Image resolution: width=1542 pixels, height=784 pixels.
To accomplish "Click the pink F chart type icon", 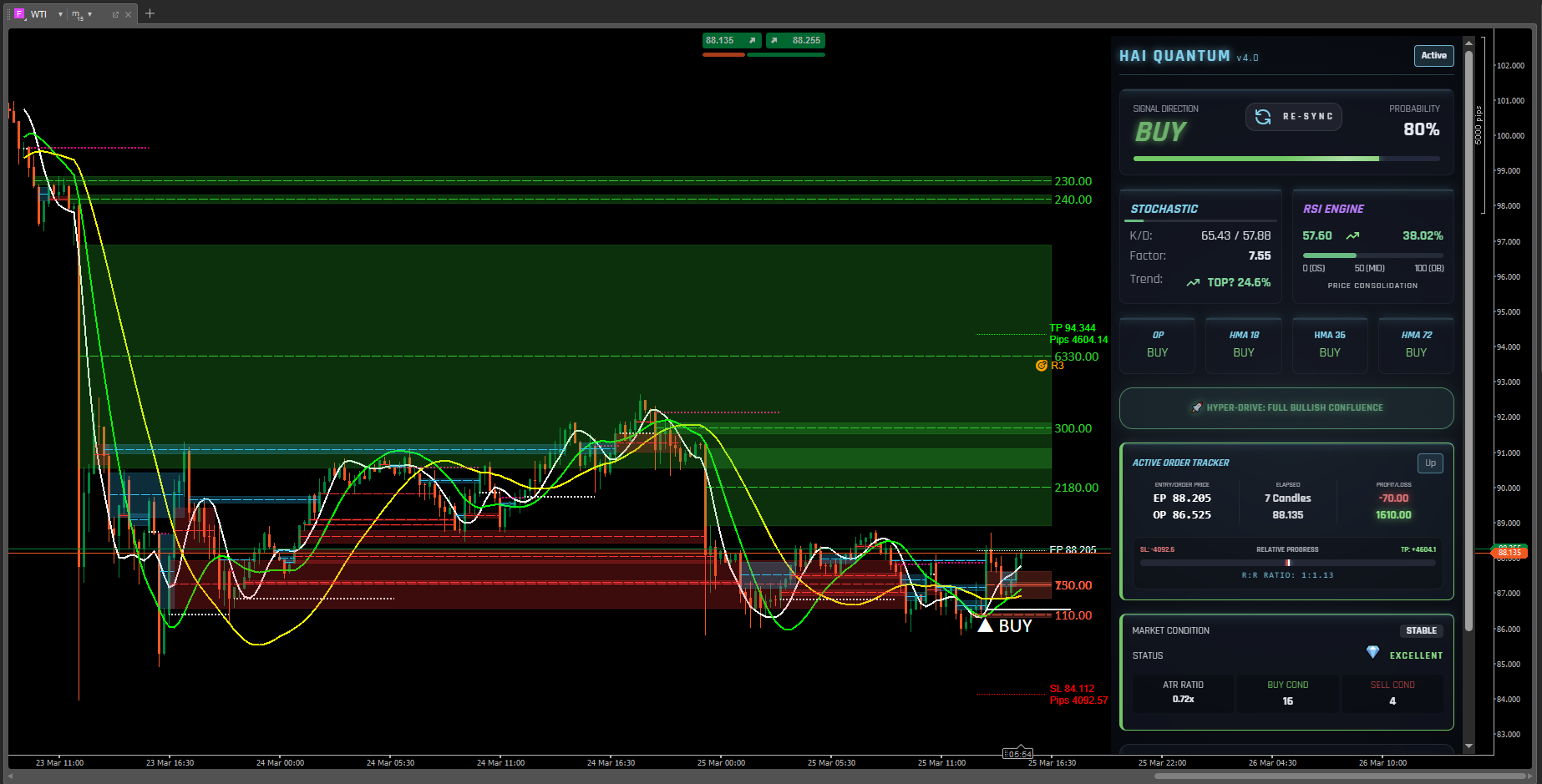I will coord(19,14).
